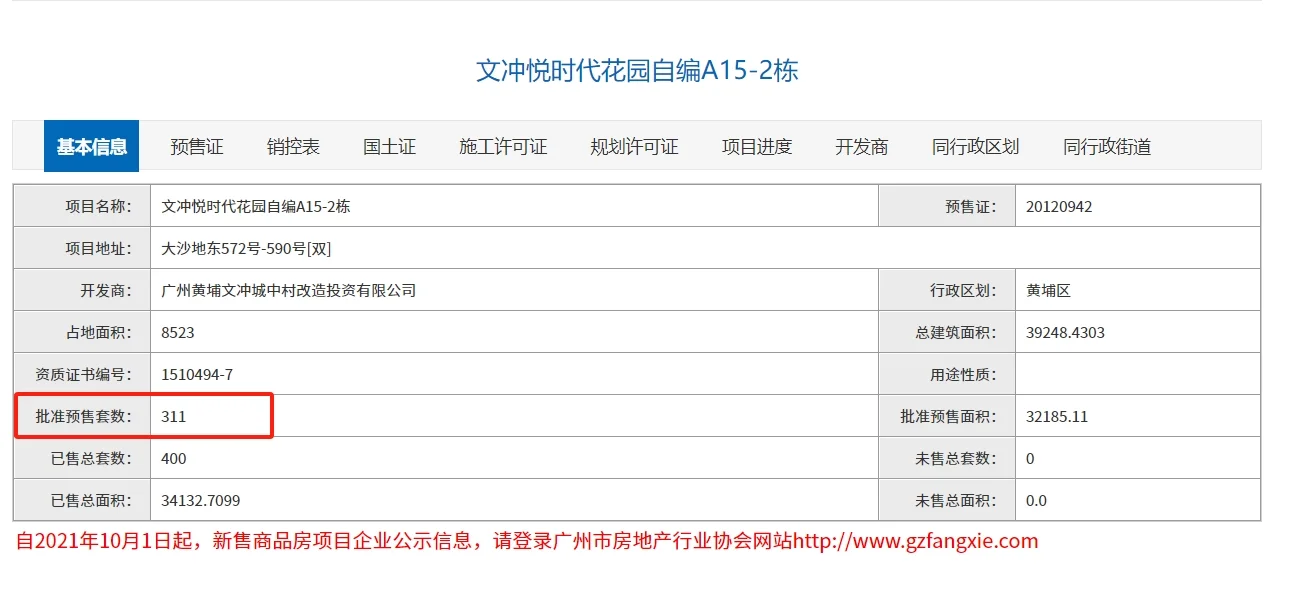Click the 项目地址 label
This screenshot has width=1302, height=594.
coord(99,249)
